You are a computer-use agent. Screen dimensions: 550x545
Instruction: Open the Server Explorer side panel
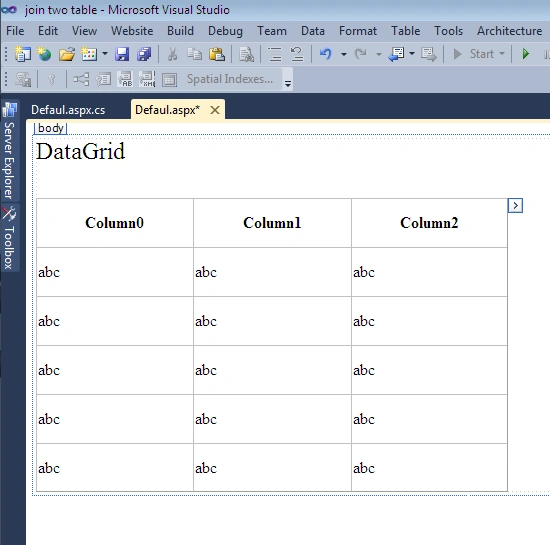pyautogui.click(x=9, y=152)
